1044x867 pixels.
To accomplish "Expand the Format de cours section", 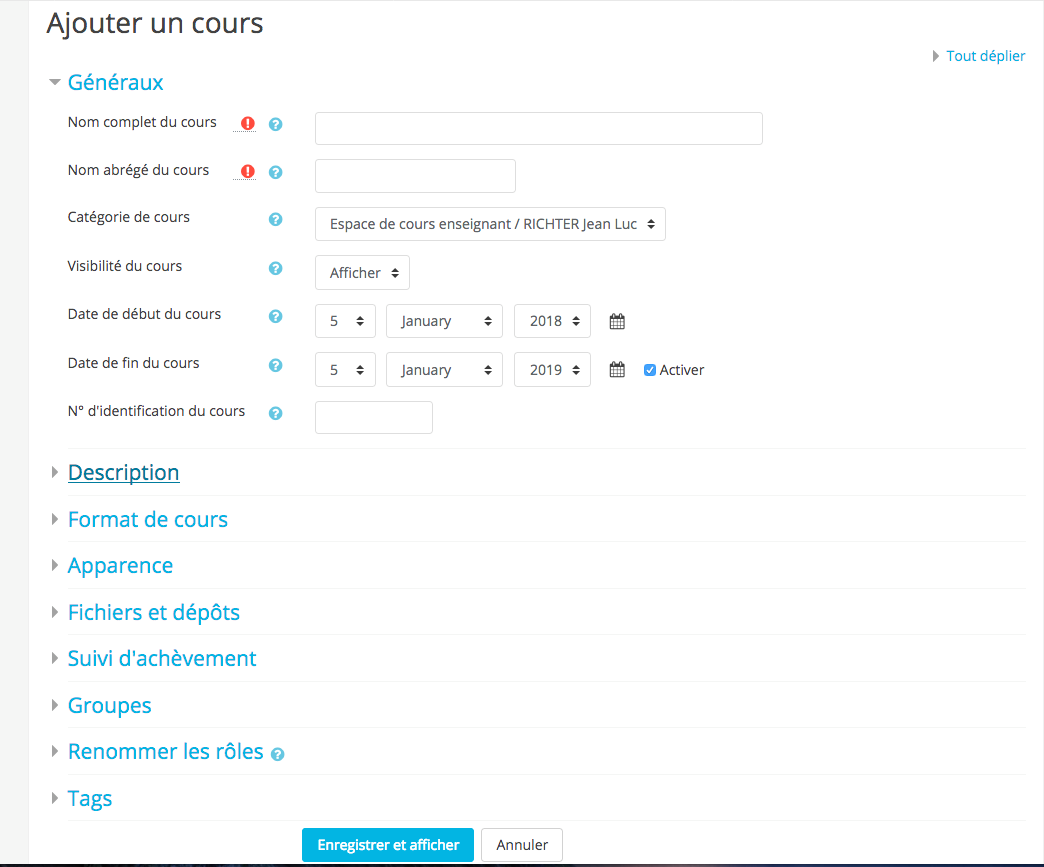I will tap(147, 520).
